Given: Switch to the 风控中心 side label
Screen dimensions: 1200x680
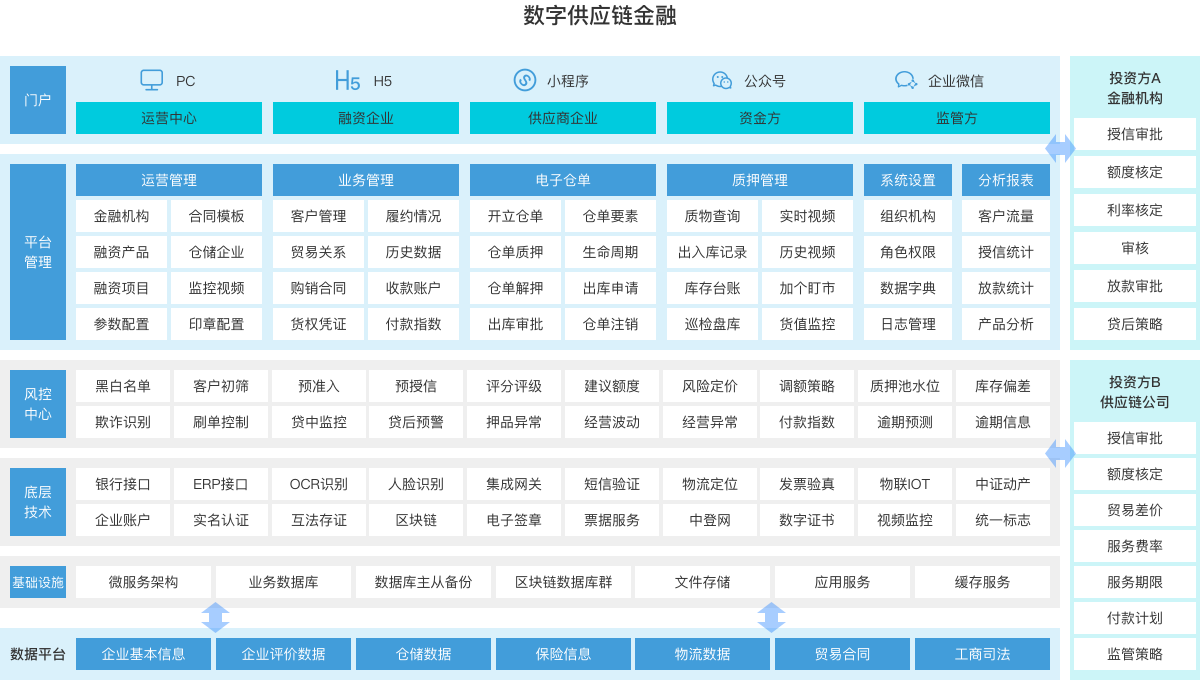Looking at the screenshot, I should click(x=38, y=404).
